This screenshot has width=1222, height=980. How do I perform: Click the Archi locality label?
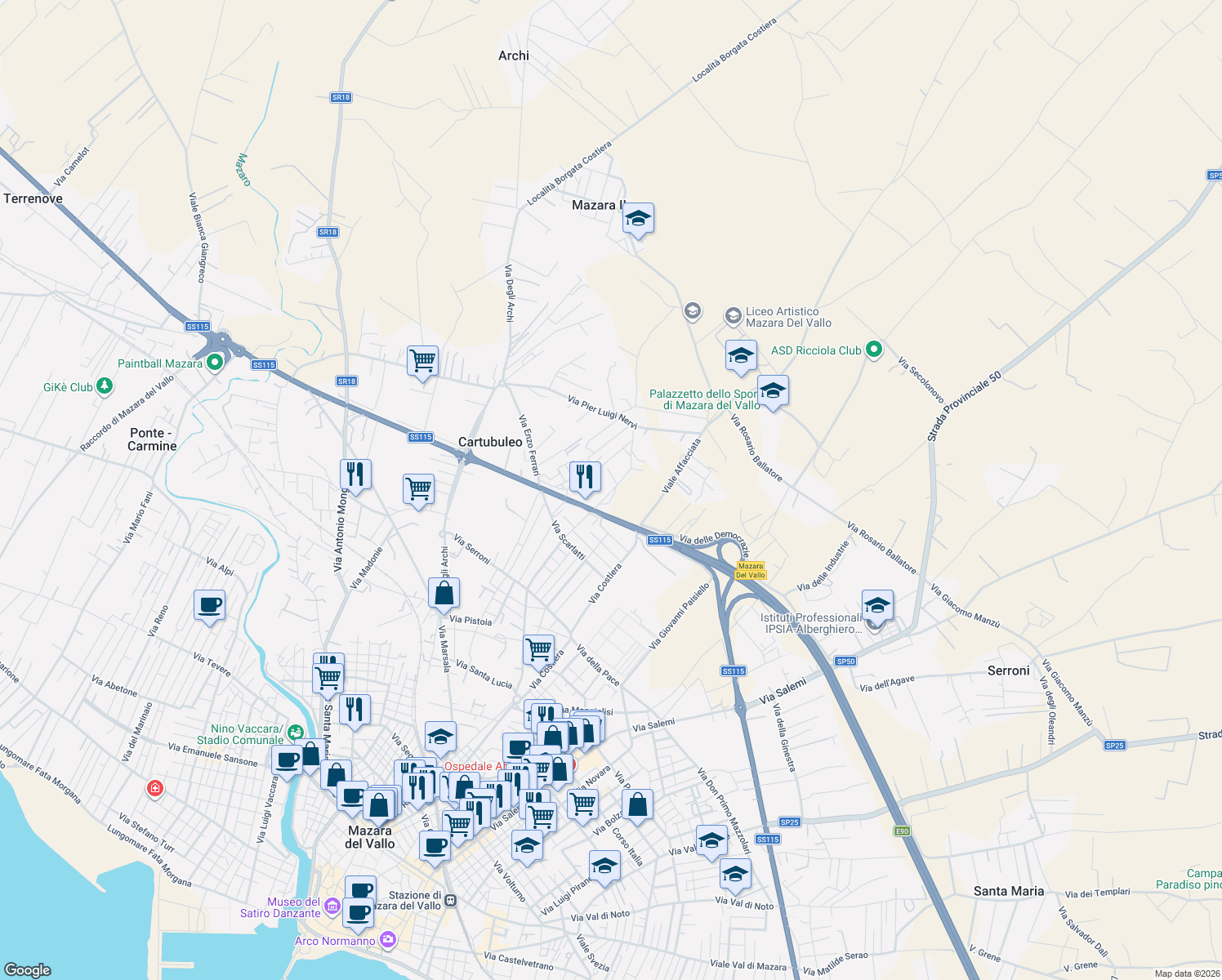coord(514,56)
